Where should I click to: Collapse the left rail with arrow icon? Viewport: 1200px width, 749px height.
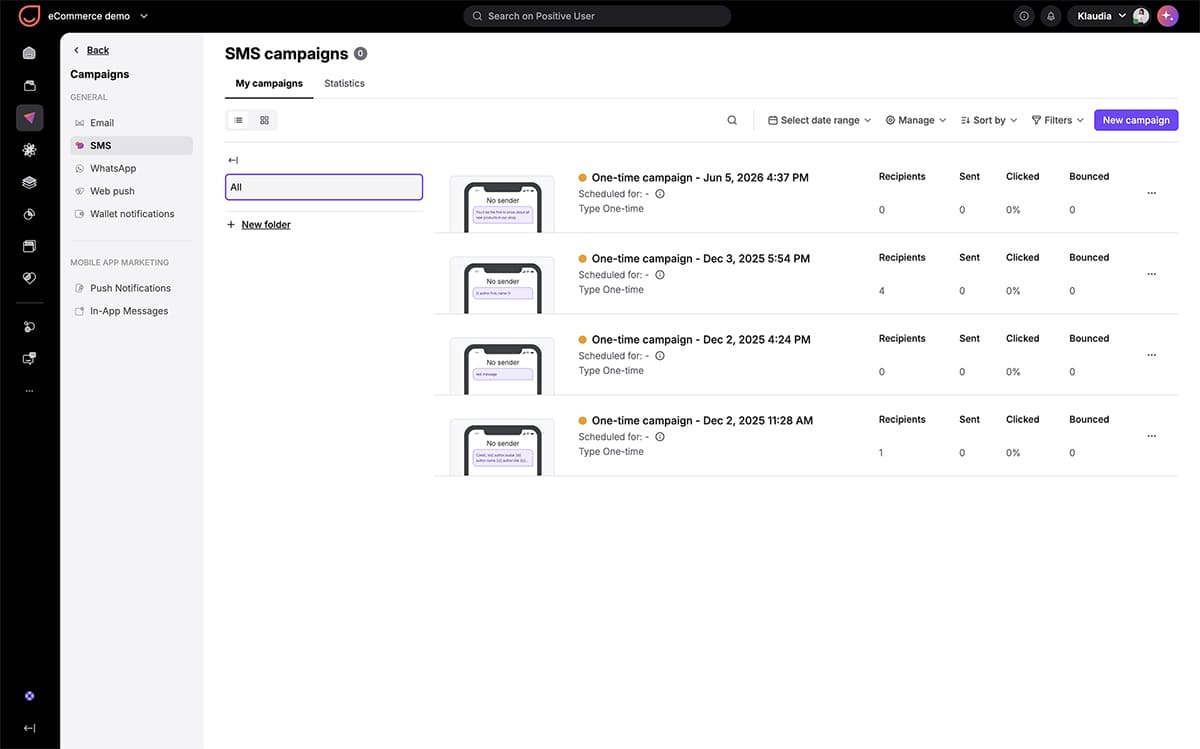click(x=29, y=729)
